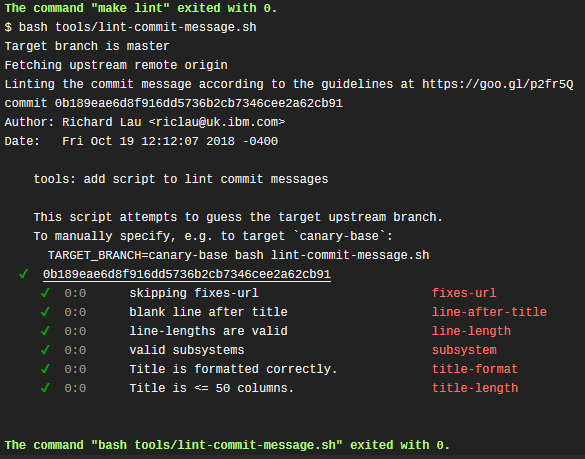Click the checkmark for Title is formatted correctly
The width and height of the screenshot is (585, 459).
pyautogui.click(x=45, y=369)
